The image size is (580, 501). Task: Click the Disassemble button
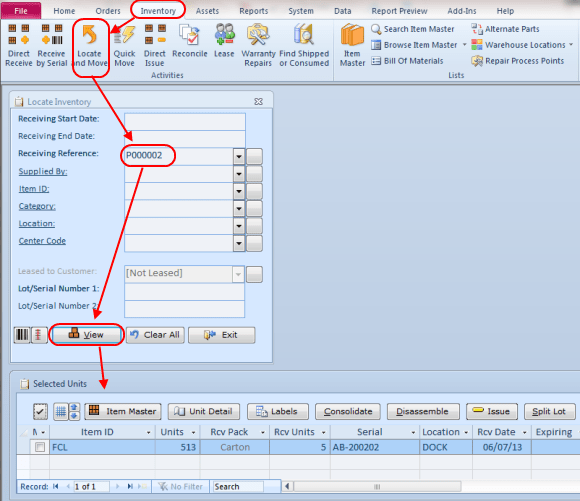tap(423, 411)
